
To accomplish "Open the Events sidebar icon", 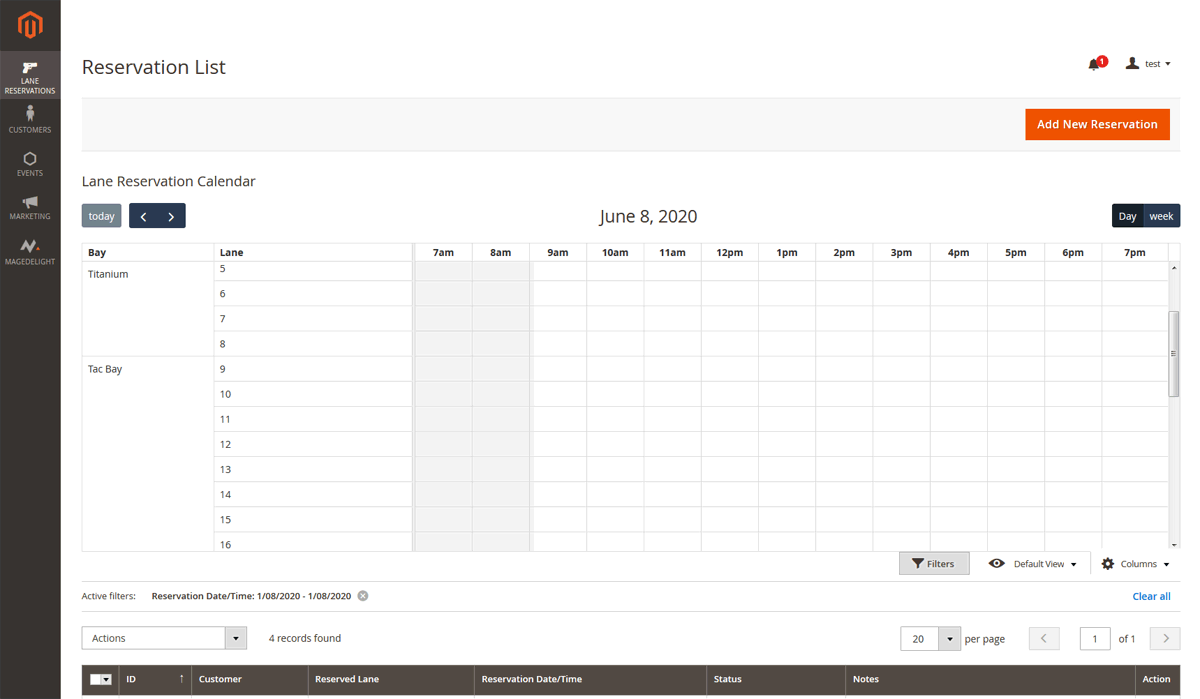I will 29,158.
